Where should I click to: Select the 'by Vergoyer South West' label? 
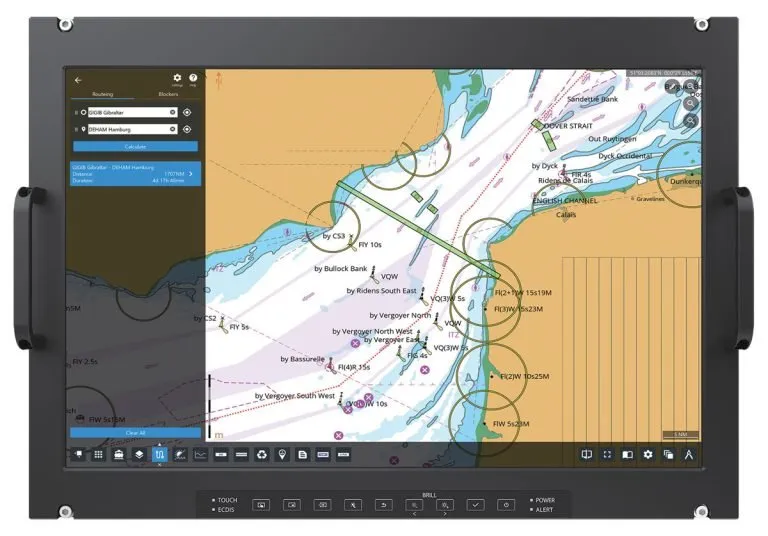pyautogui.click(x=295, y=395)
